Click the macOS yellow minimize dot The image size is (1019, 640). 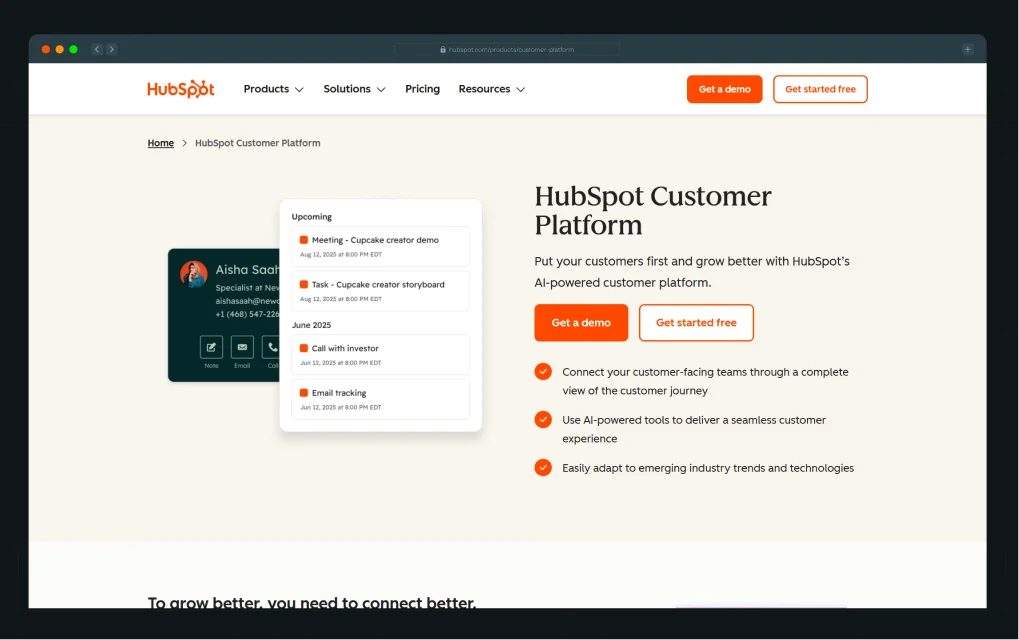coord(60,49)
